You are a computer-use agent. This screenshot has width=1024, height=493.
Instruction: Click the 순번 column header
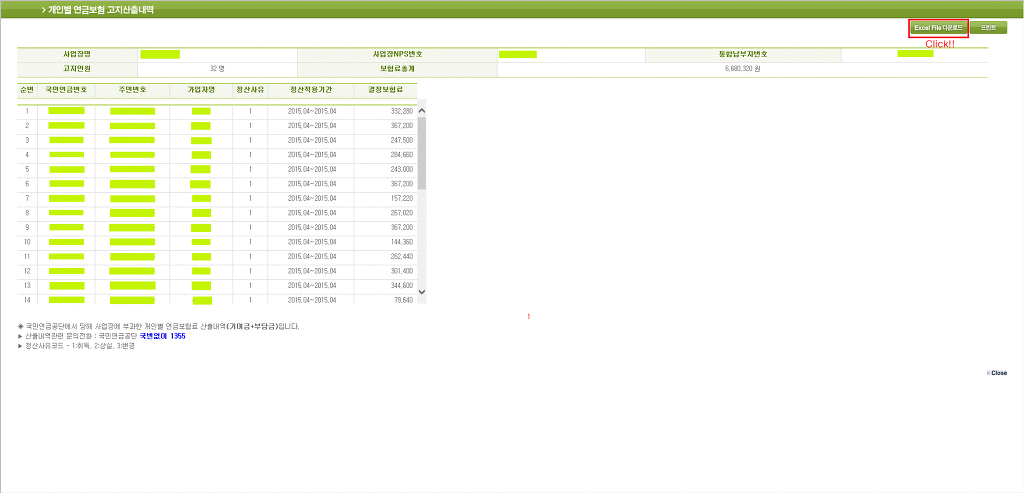click(27, 90)
